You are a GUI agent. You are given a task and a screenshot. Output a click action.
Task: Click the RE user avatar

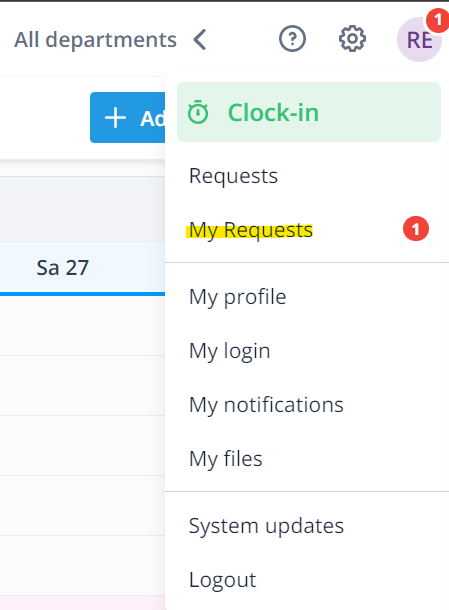coord(419,39)
